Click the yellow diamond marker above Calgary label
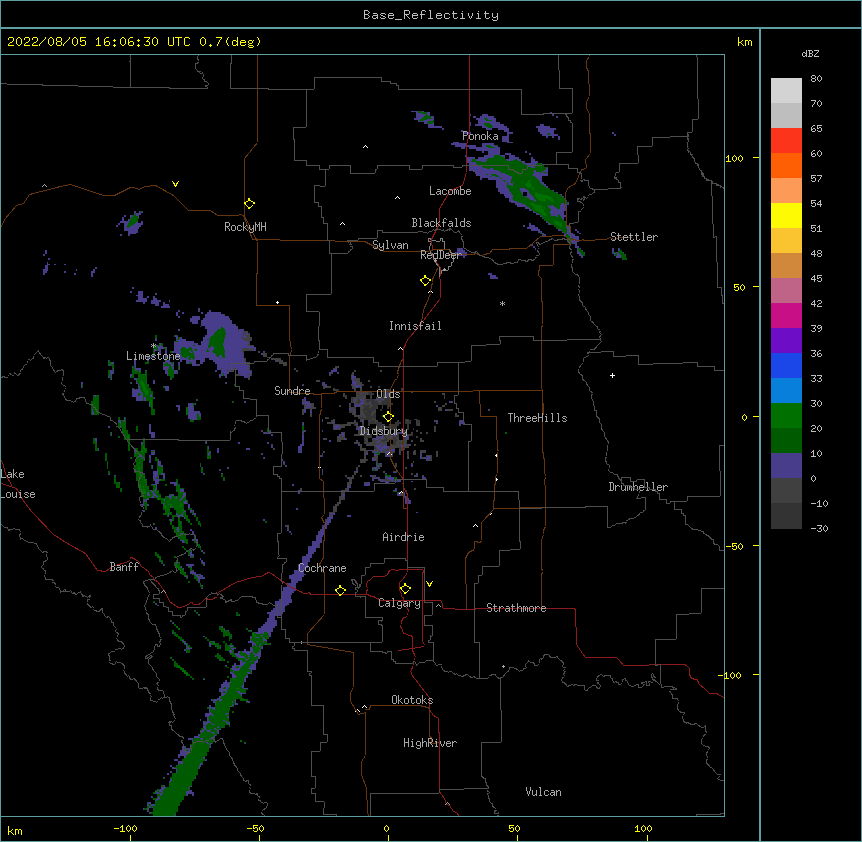Screen dimensions: 862x842 pyautogui.click(x=405, y=589)
